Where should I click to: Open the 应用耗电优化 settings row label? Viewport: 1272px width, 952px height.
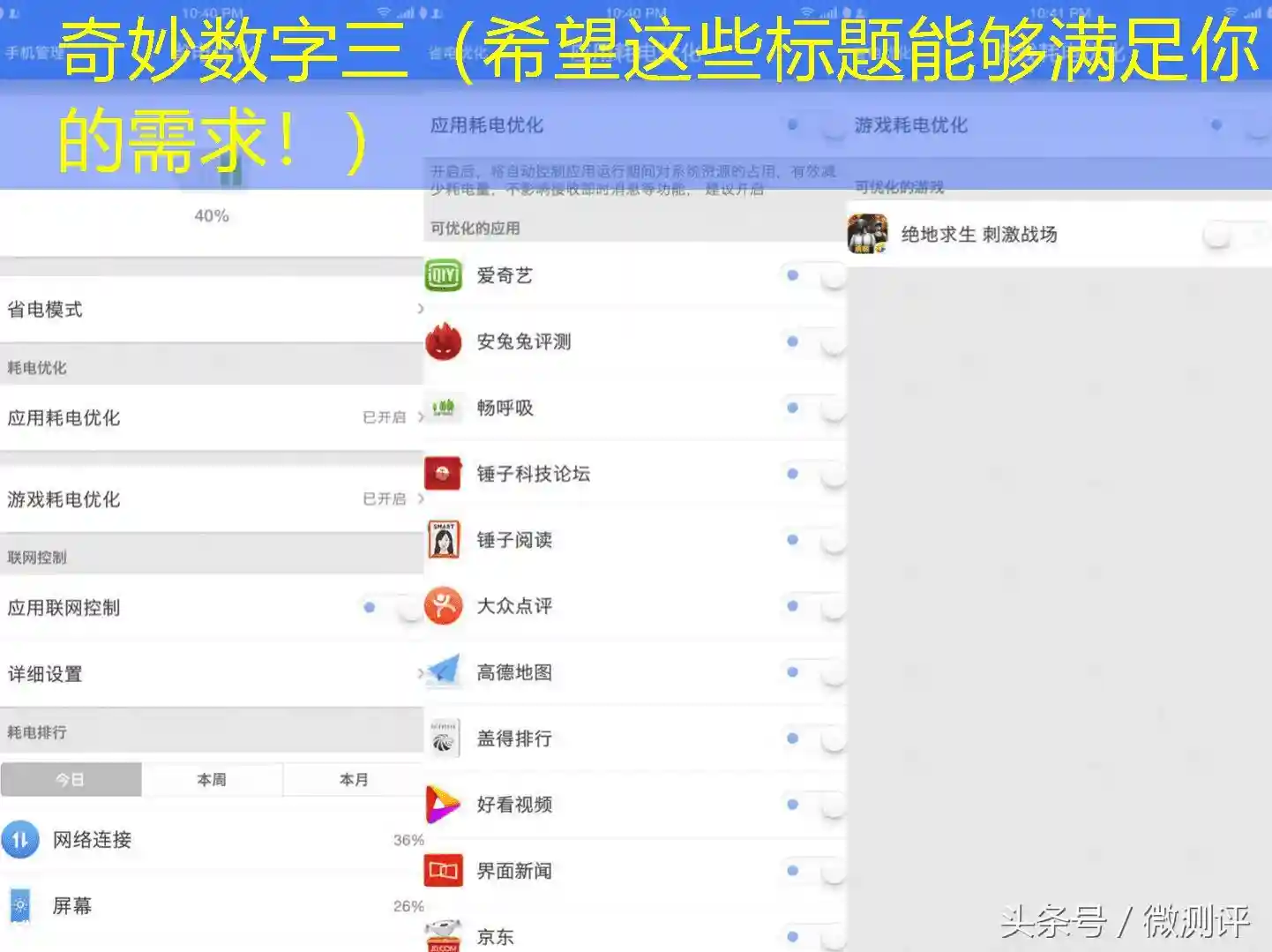(x=64, y=418)
